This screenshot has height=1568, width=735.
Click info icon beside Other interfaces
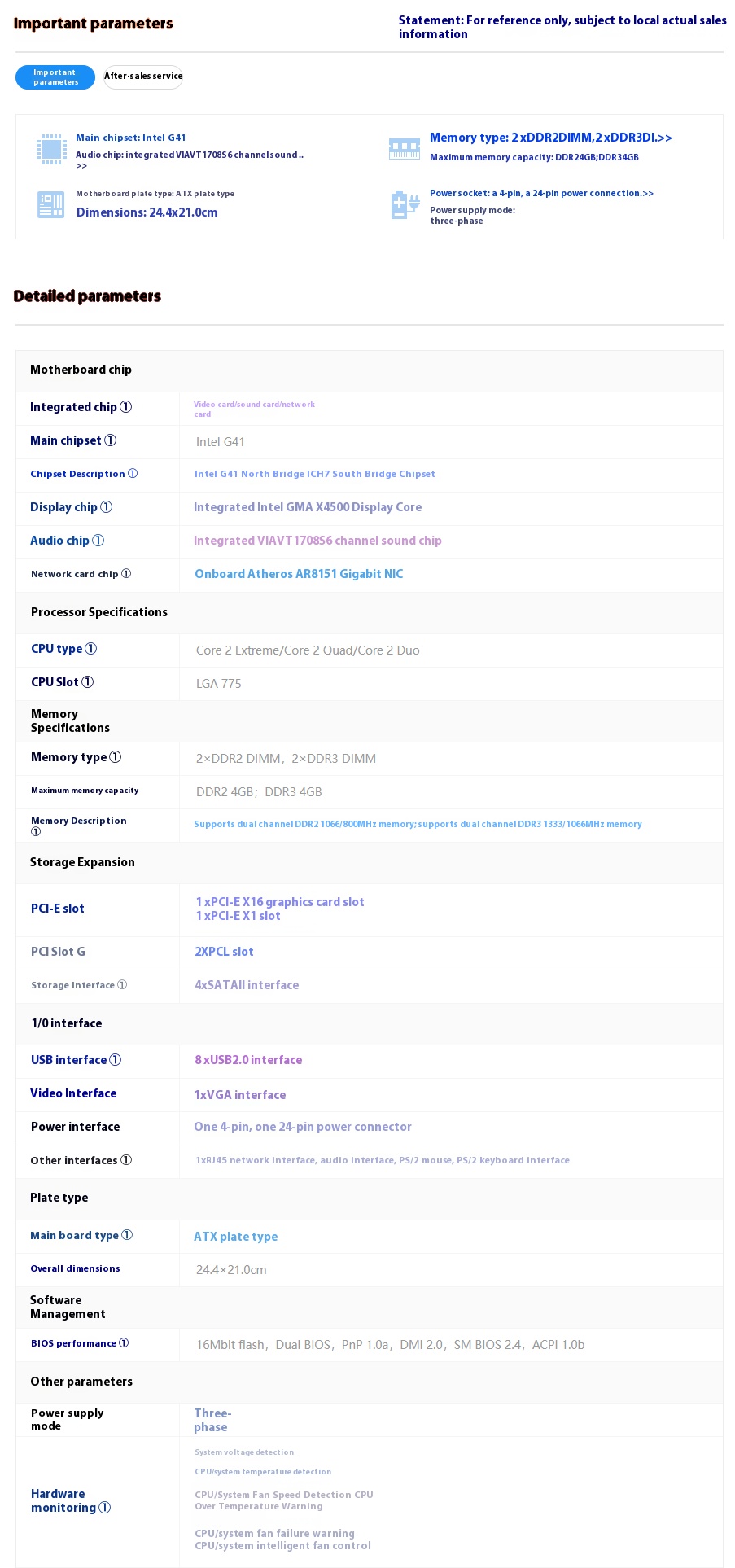(x=126, y=1160)
